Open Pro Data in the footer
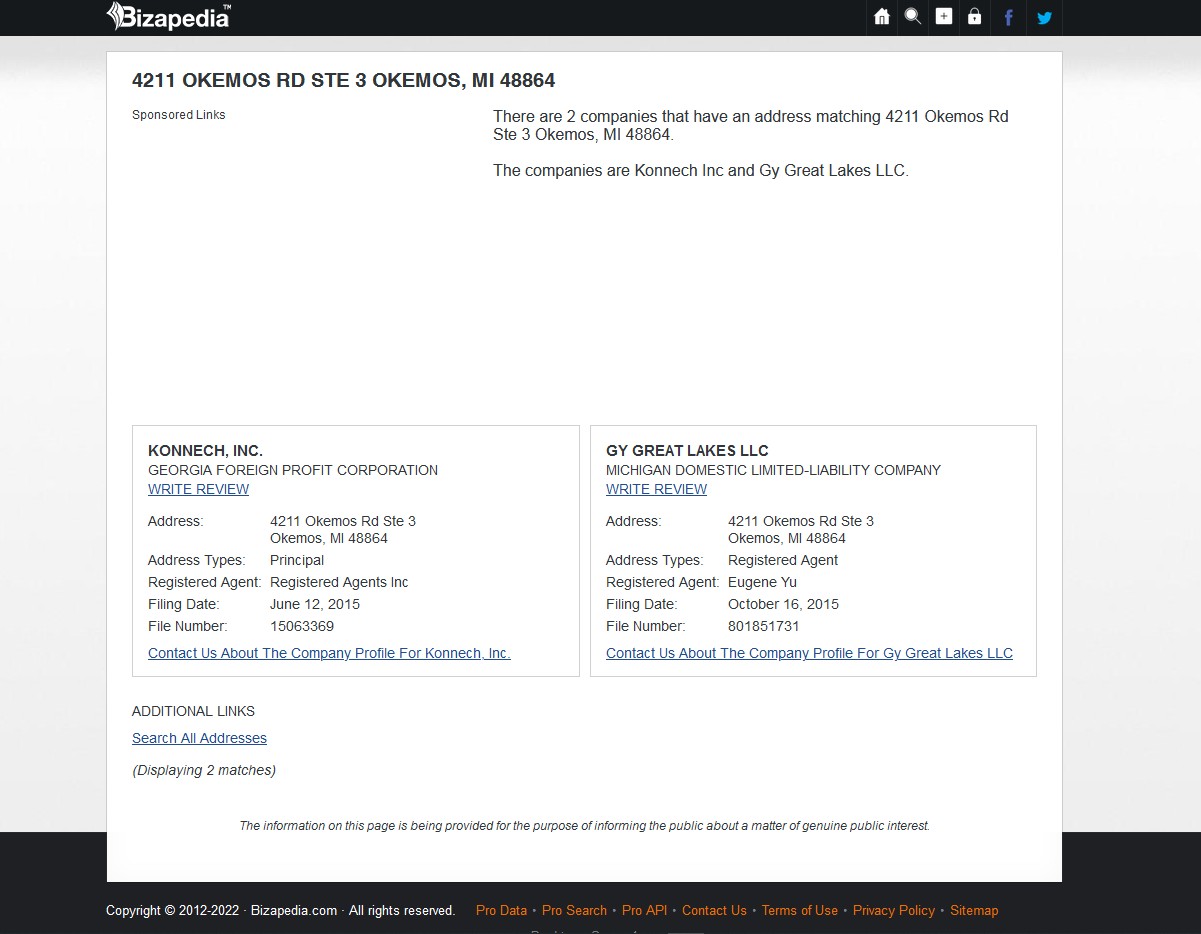 pyautogui.click(x=501, y=910)
